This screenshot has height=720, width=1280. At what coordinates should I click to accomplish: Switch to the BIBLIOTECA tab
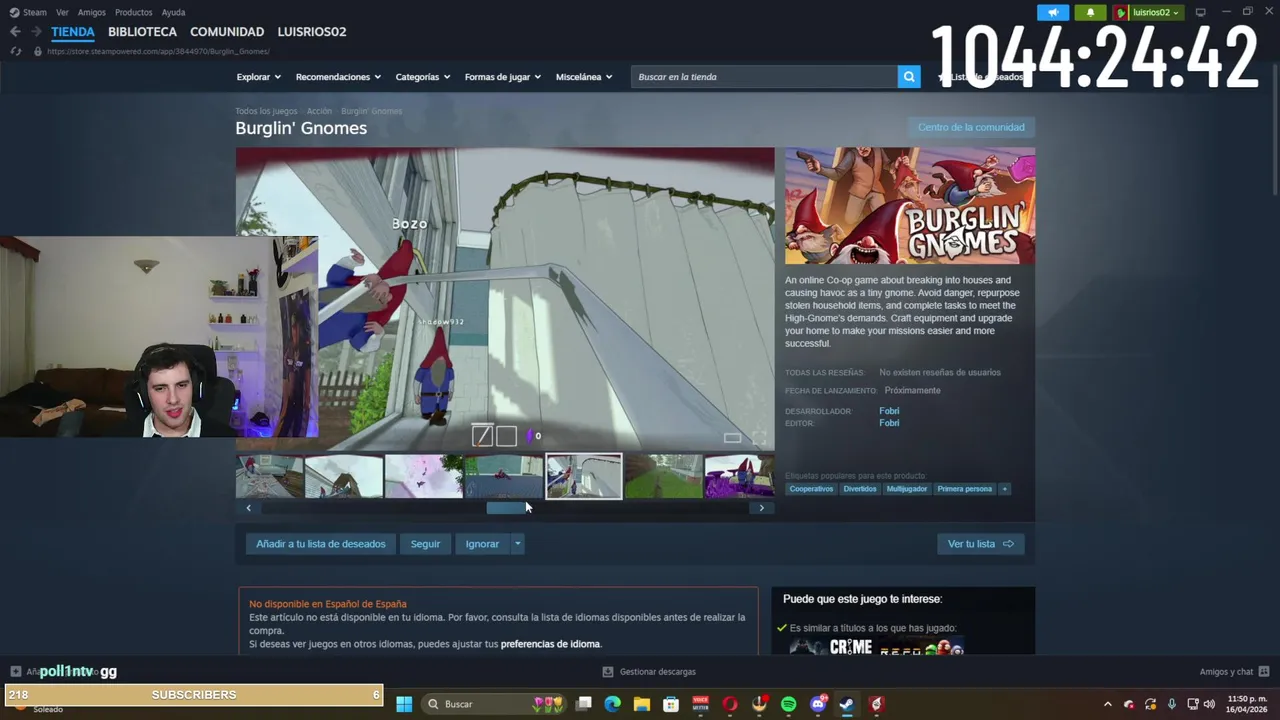[x=142, y=32]
